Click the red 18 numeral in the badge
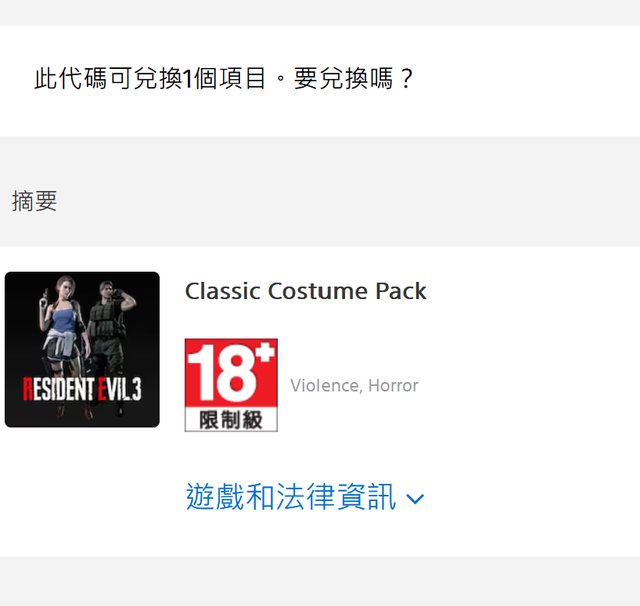The image size is (640, 606). coord(222,372)
